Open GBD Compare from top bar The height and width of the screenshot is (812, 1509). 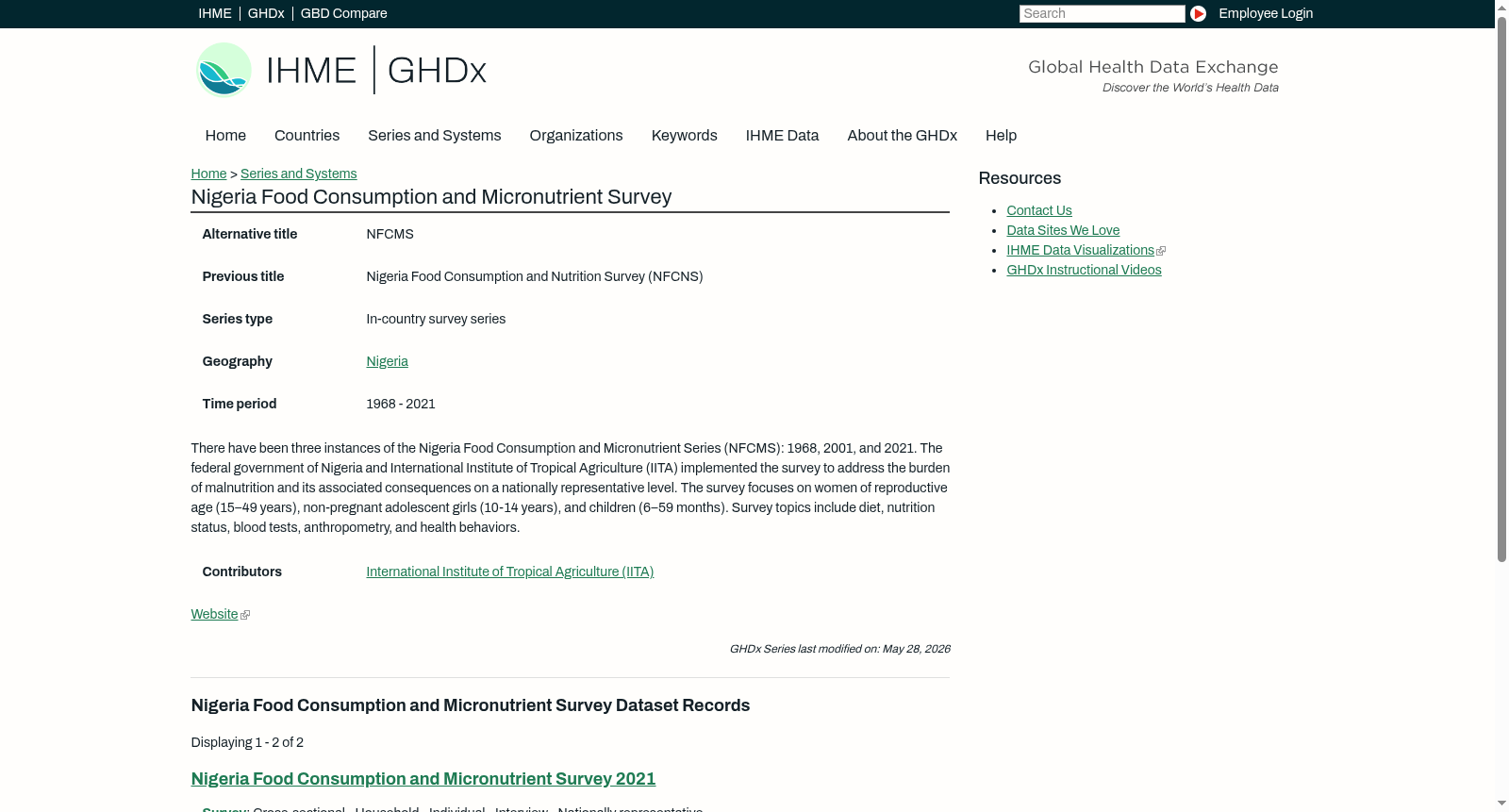click(343, 13)
